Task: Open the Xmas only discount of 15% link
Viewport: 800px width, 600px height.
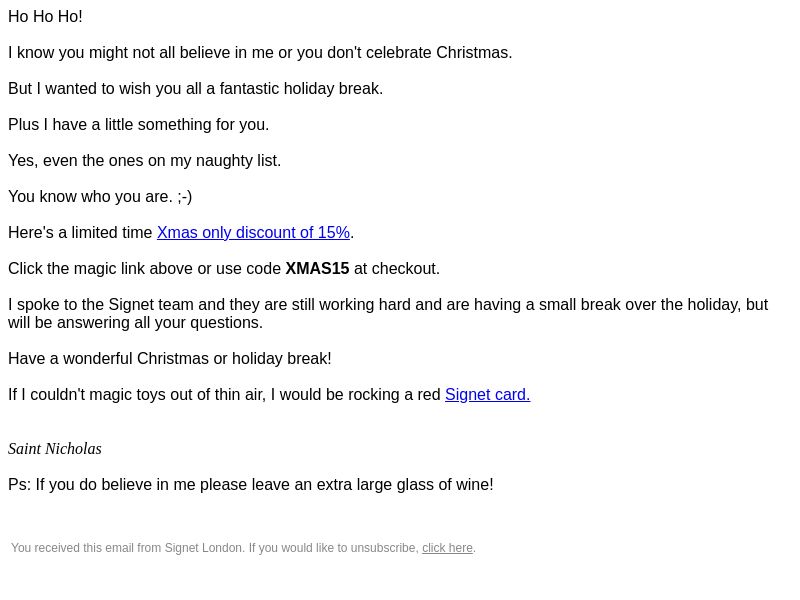Action: (253, 233)
